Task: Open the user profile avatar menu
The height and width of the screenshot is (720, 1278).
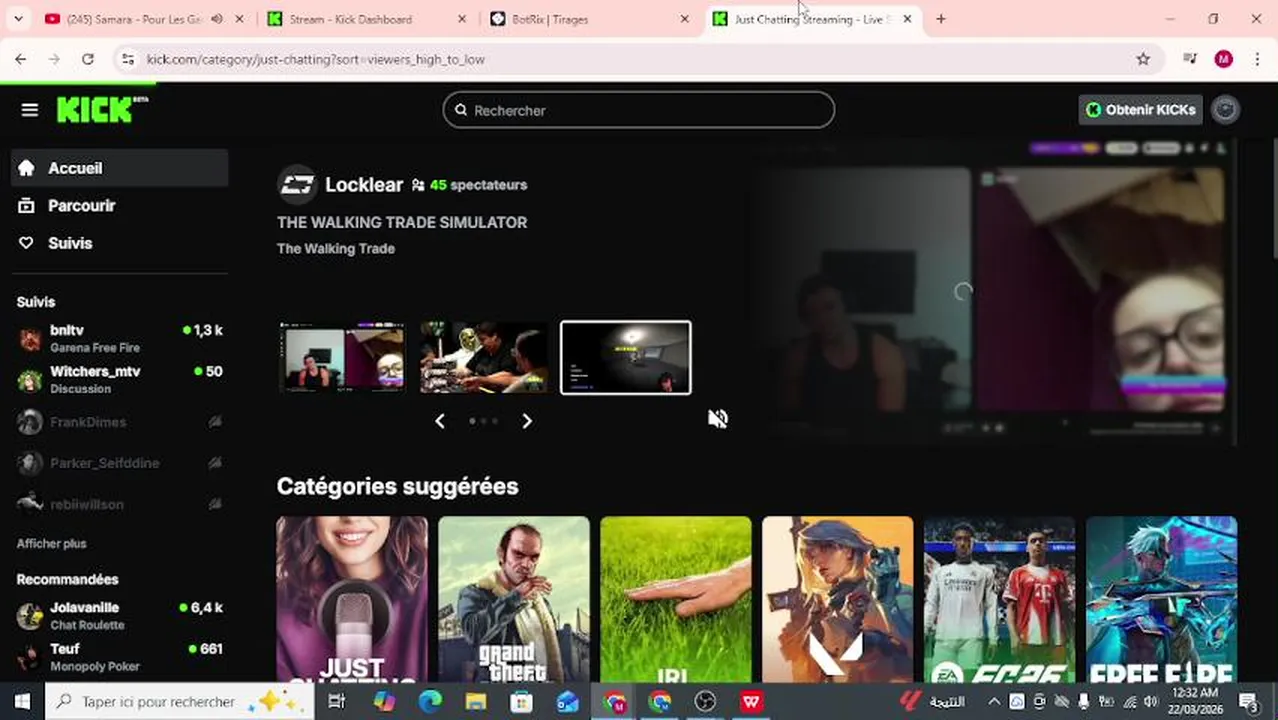Action: tap(1225, 110)
